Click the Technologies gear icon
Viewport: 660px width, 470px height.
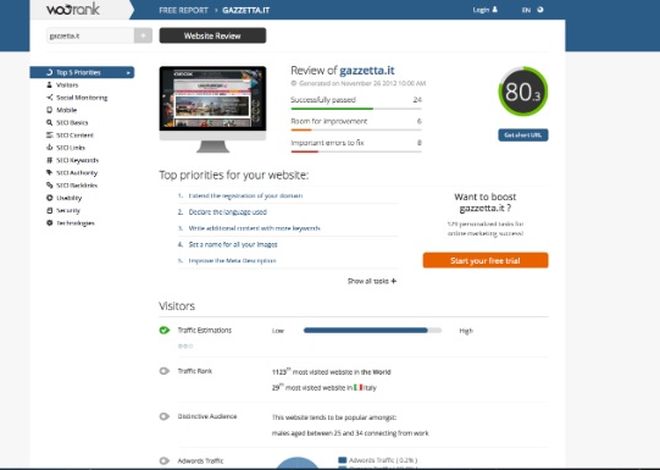coord(49,223)
